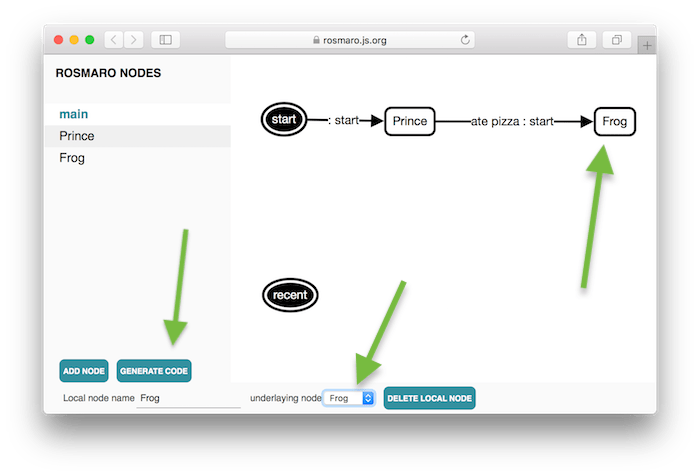Select Prince in the nodes list
The width and height of the screenshot is (700, 476).
[138, 136]
